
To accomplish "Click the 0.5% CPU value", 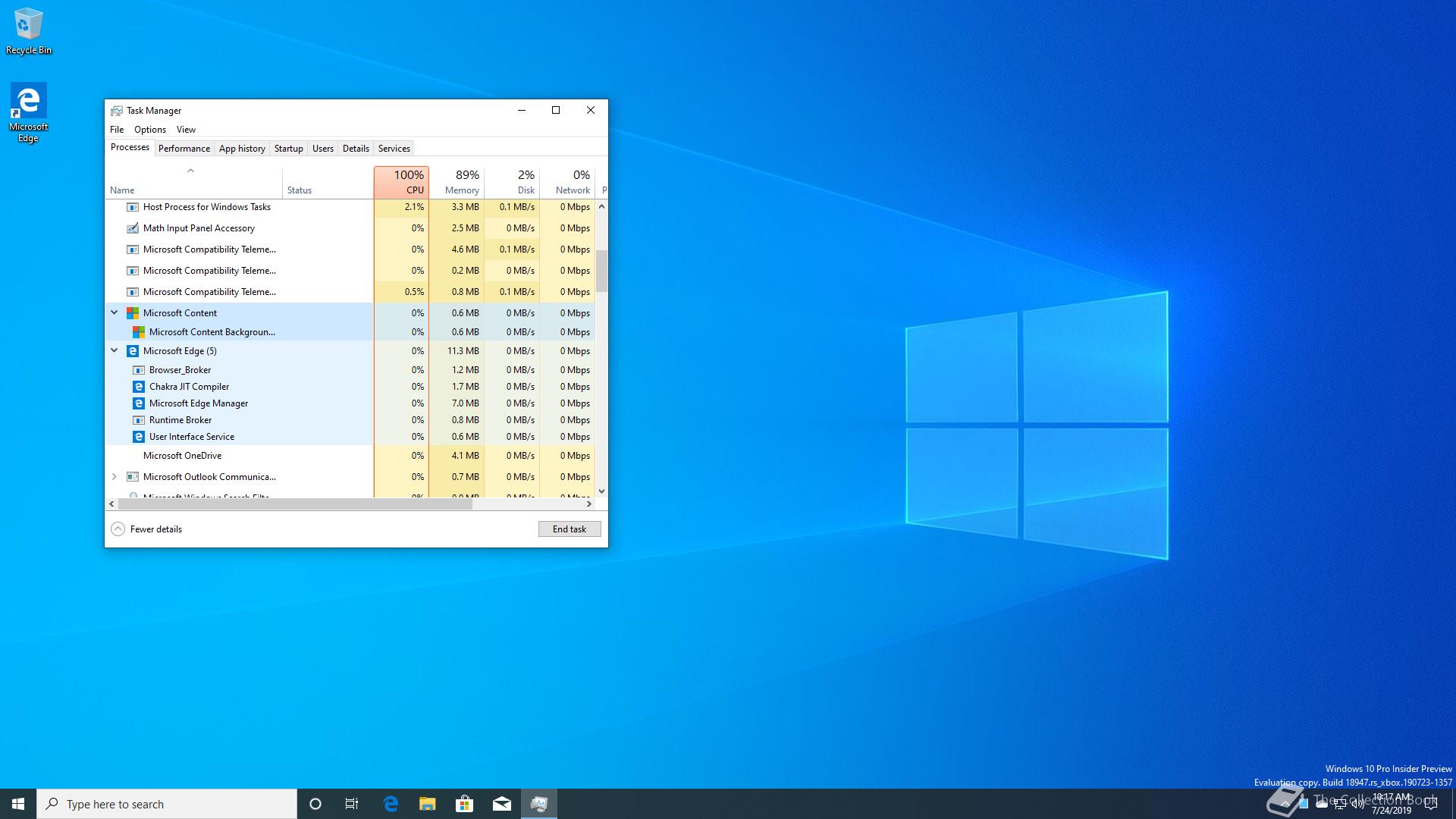I will click(414, 292).
